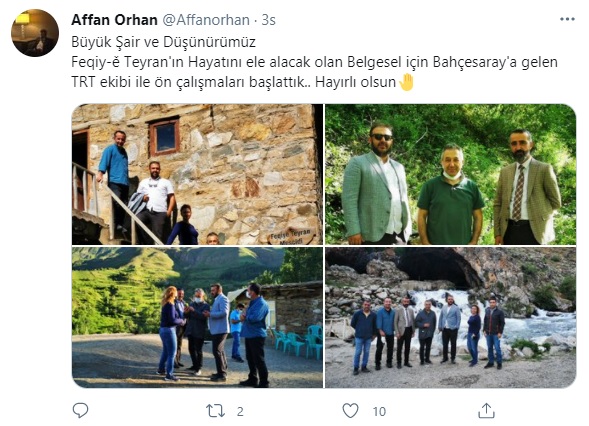Open the three men portrait photo
589x426 pixels.
tap(450, 174)
